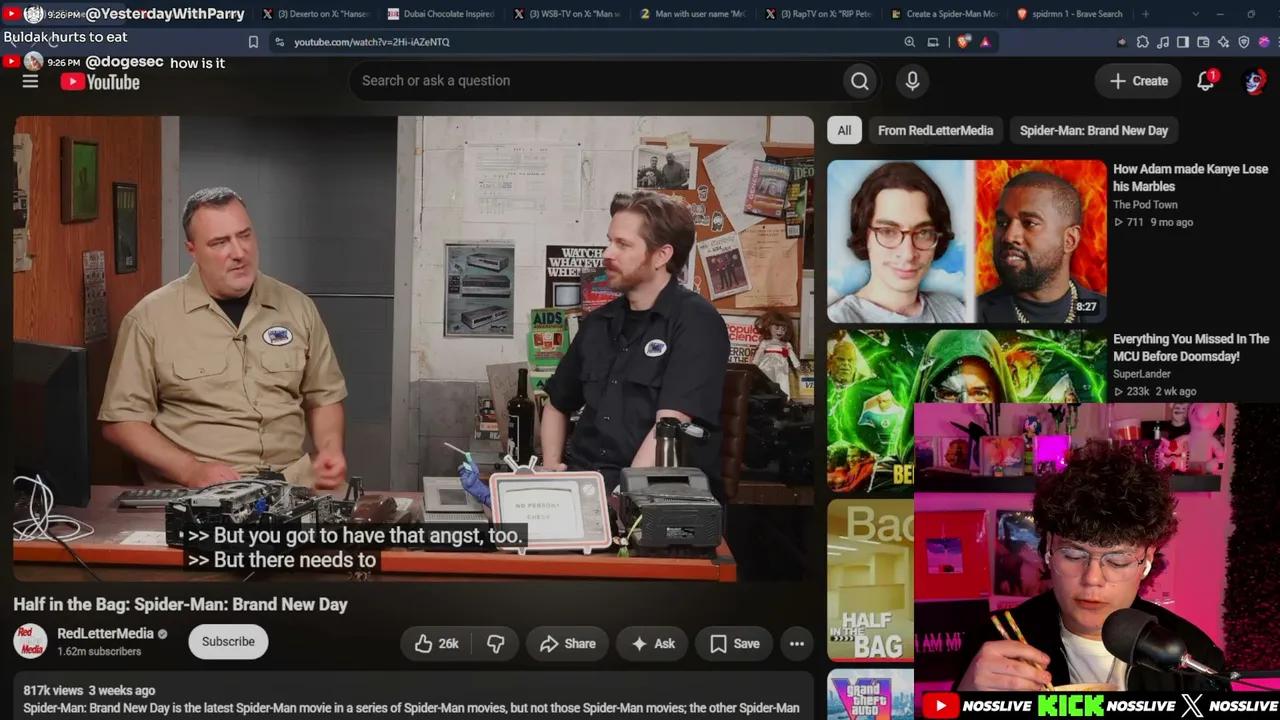1280x720 pixels.
Task: Select Spider-Man: Brand New Day filter chip
Action: [x=1094, y=130]
